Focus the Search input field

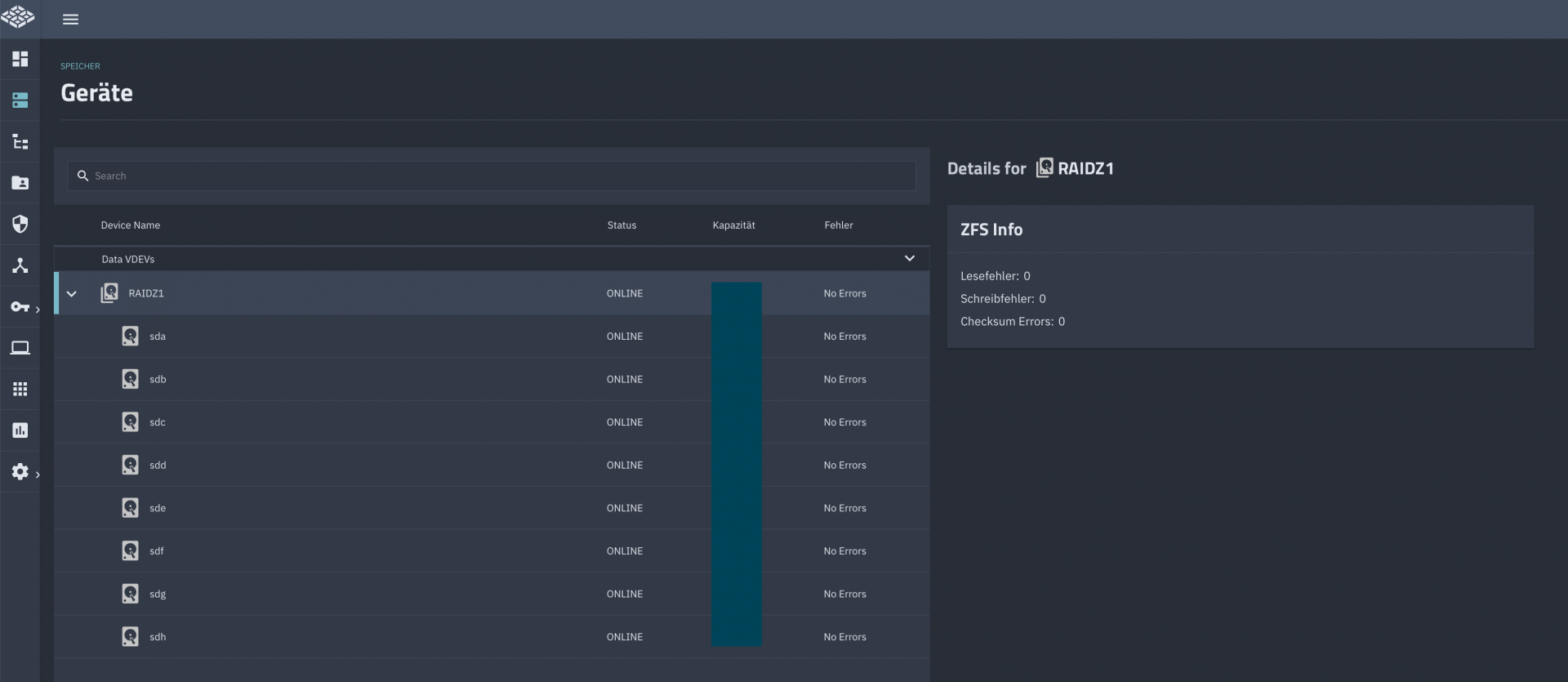492,176
